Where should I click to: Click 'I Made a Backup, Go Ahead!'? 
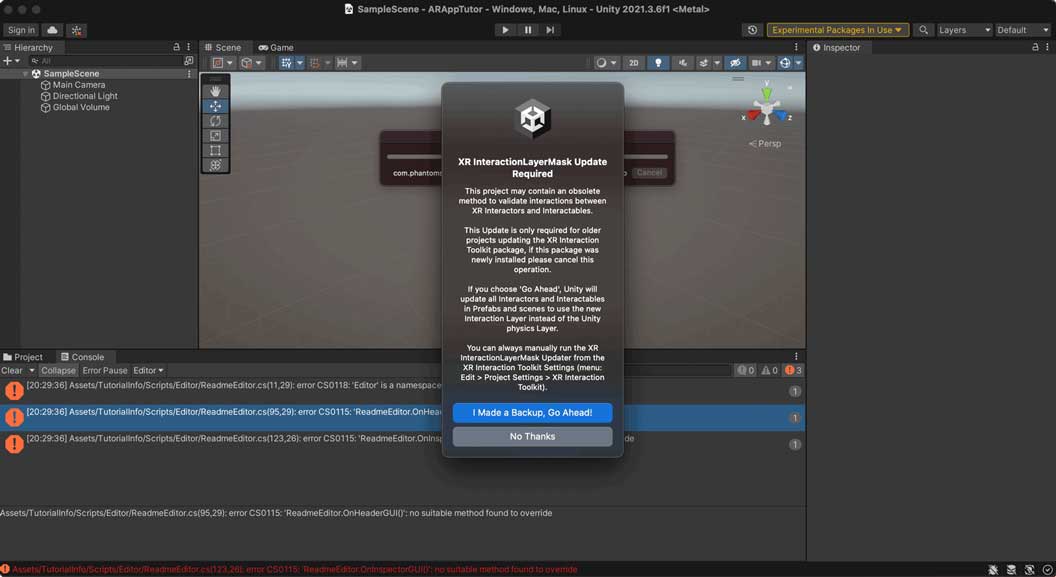coord(532,413)
